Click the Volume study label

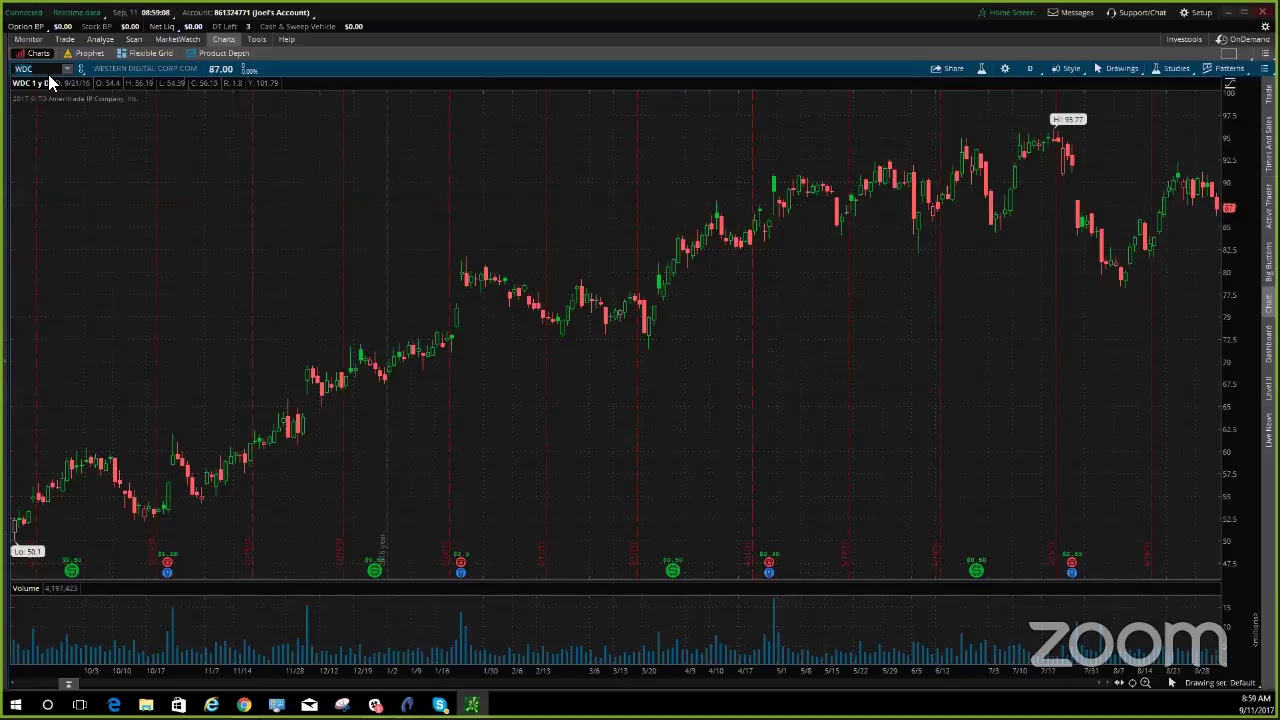point(26,588)
